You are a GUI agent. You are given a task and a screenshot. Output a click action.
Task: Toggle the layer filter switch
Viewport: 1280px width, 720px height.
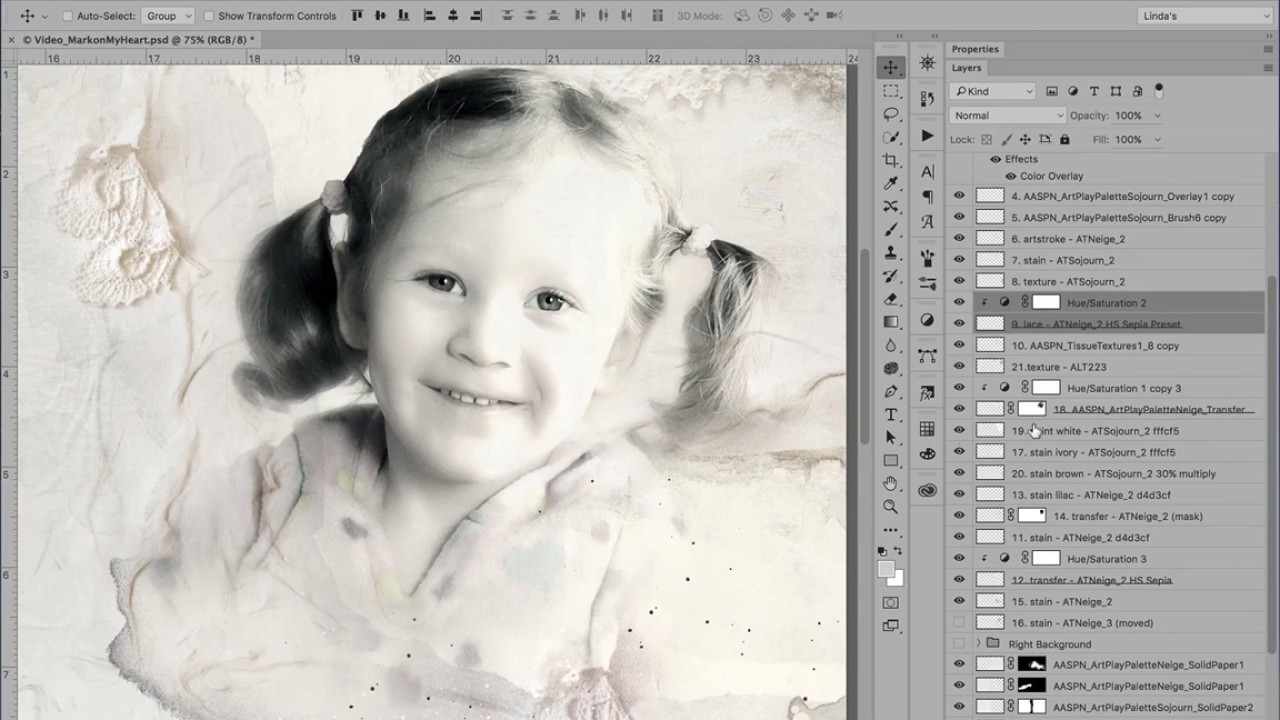coord(1159,91)
